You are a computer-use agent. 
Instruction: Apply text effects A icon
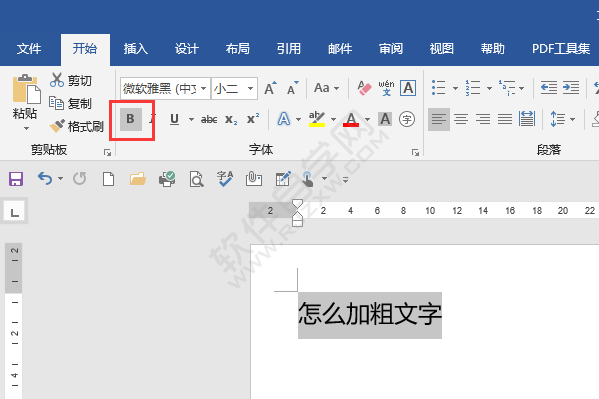tap(284, 119)
